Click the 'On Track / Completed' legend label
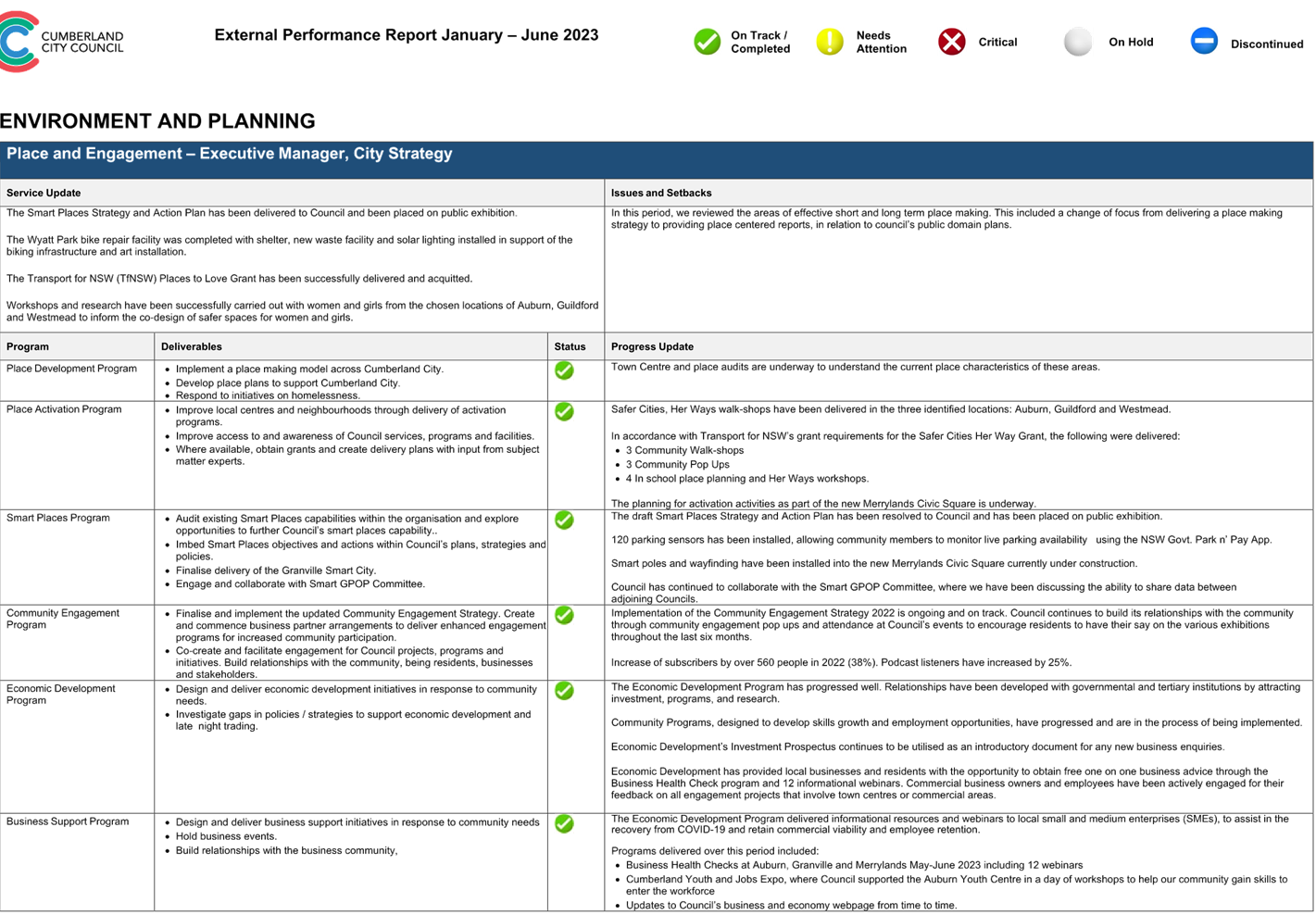This screenshot has height=915, width=1316. point(760,42)
